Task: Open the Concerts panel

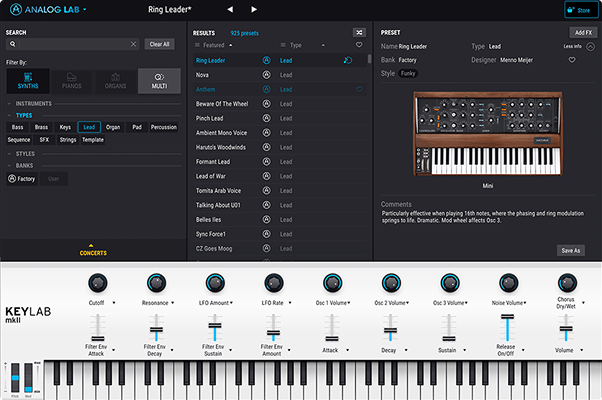Action: (93, 250)
